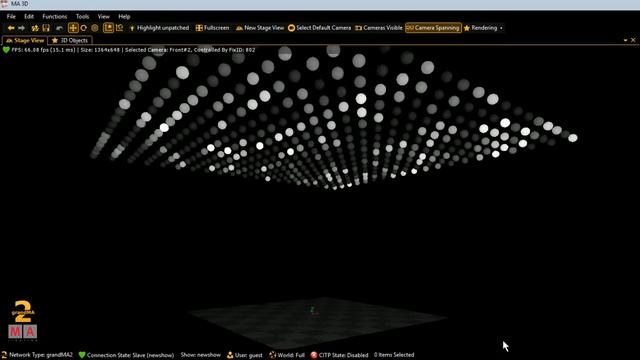
Task: Click the green Connection State heart icon
Action: pyautogui.click(x=82, y=355)
